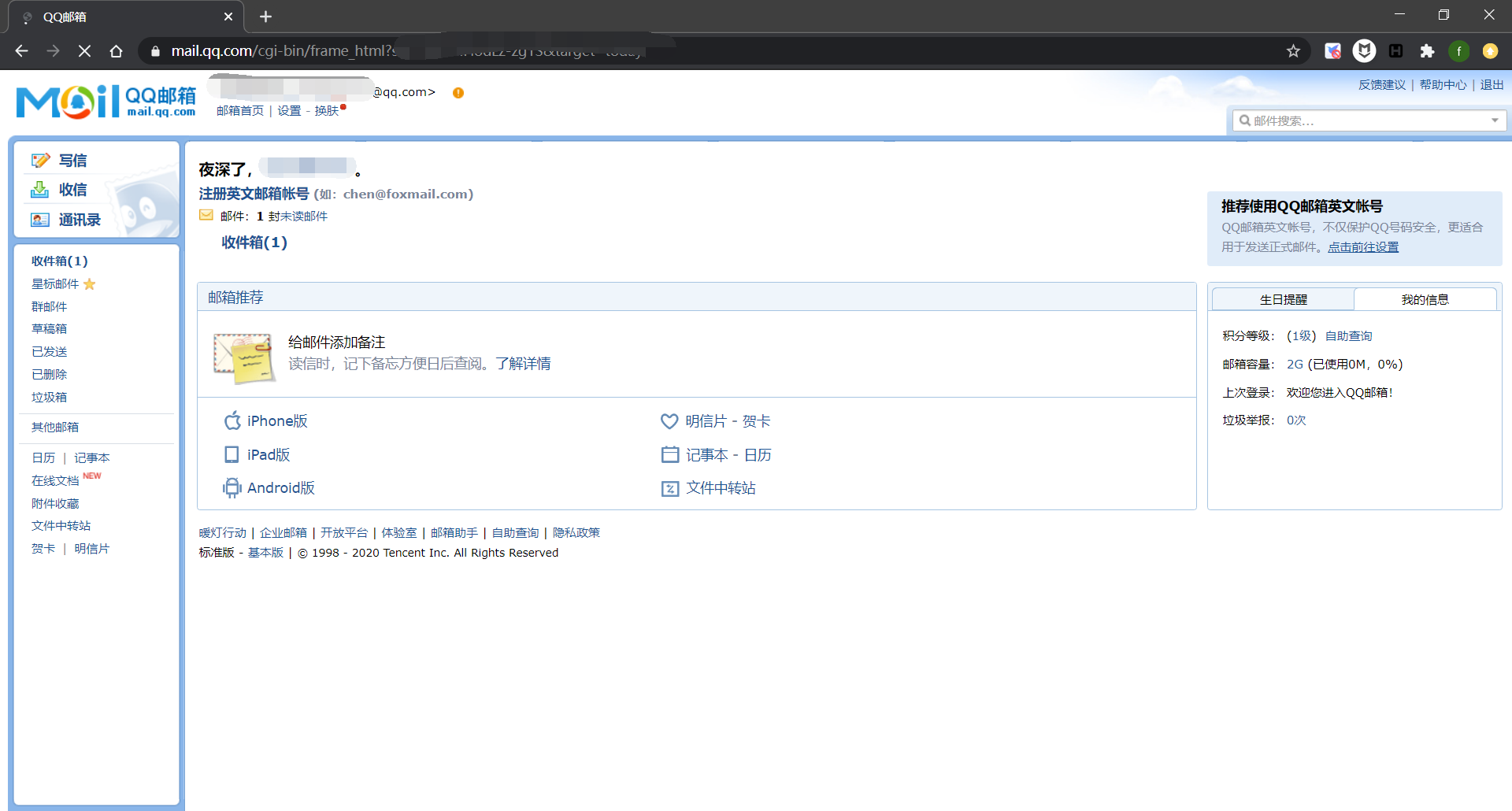Open the 已删除 deleted folder
The width and height of the screenshot is (1512, 811).
click(x=49, y=375)
